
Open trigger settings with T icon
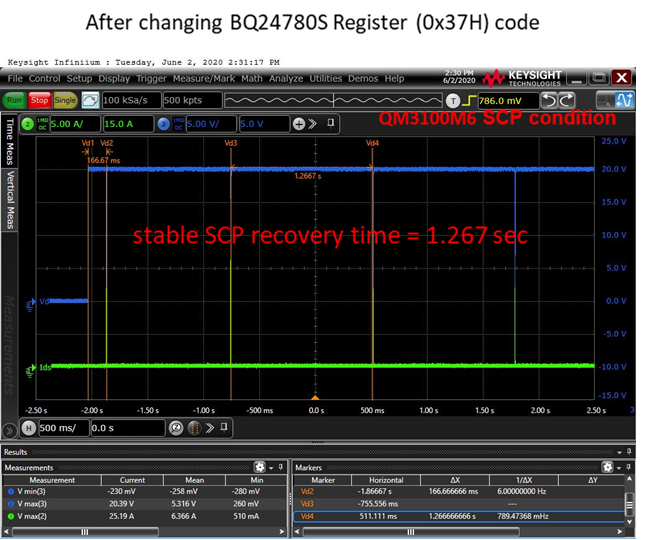tap(453, 101)
